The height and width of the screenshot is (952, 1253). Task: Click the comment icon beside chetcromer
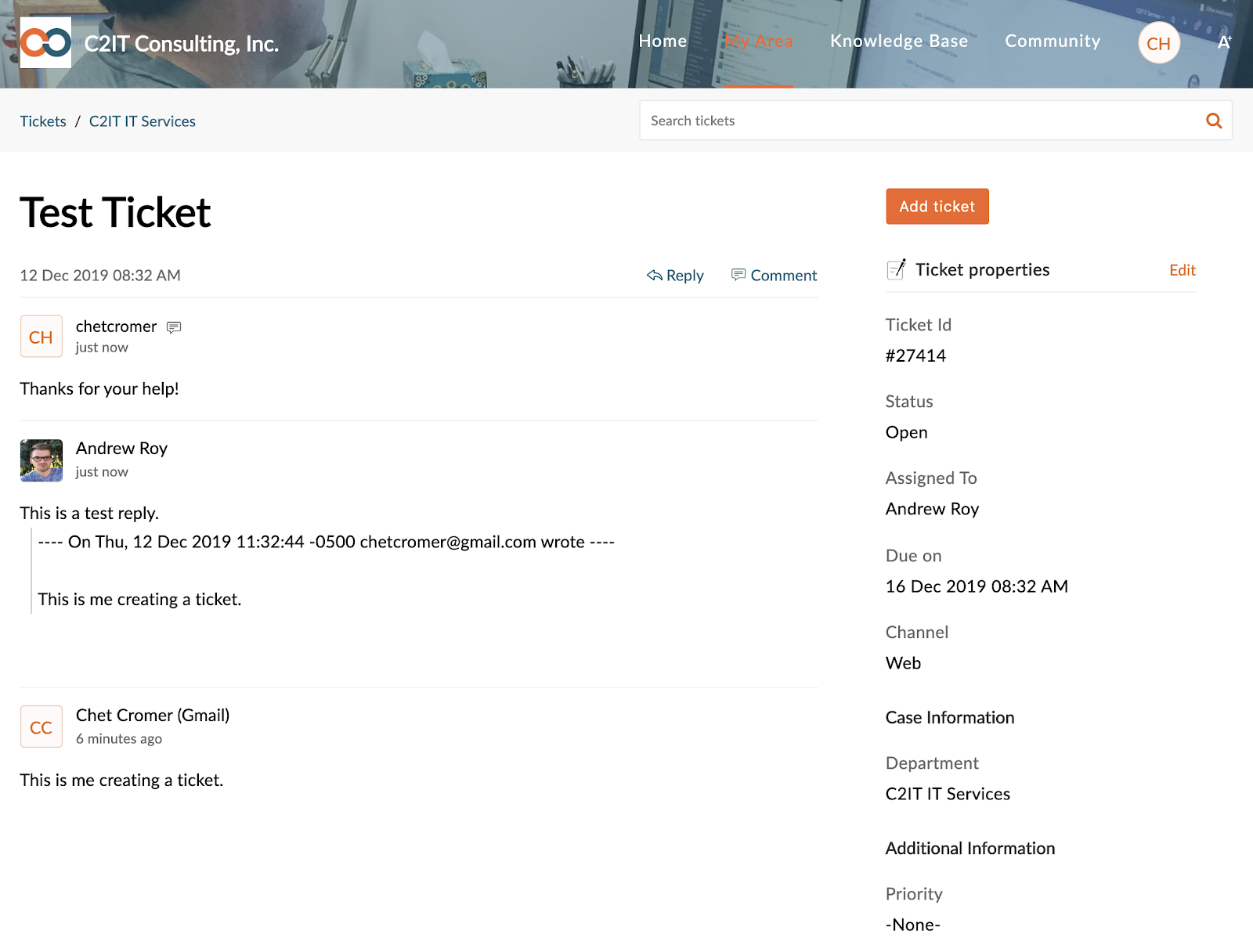click(x=174, y=327)
